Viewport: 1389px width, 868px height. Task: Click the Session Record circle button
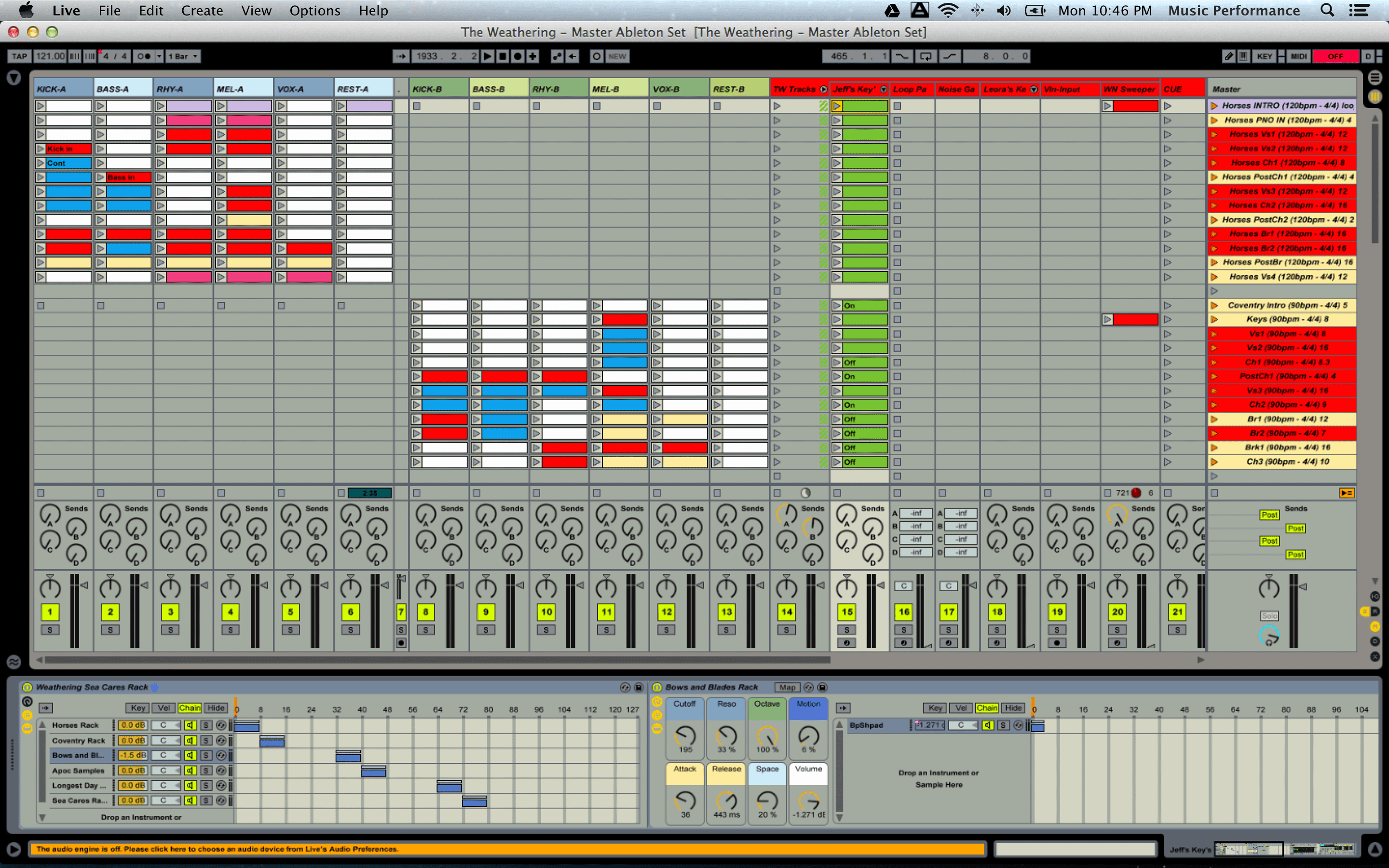(597, 56)
